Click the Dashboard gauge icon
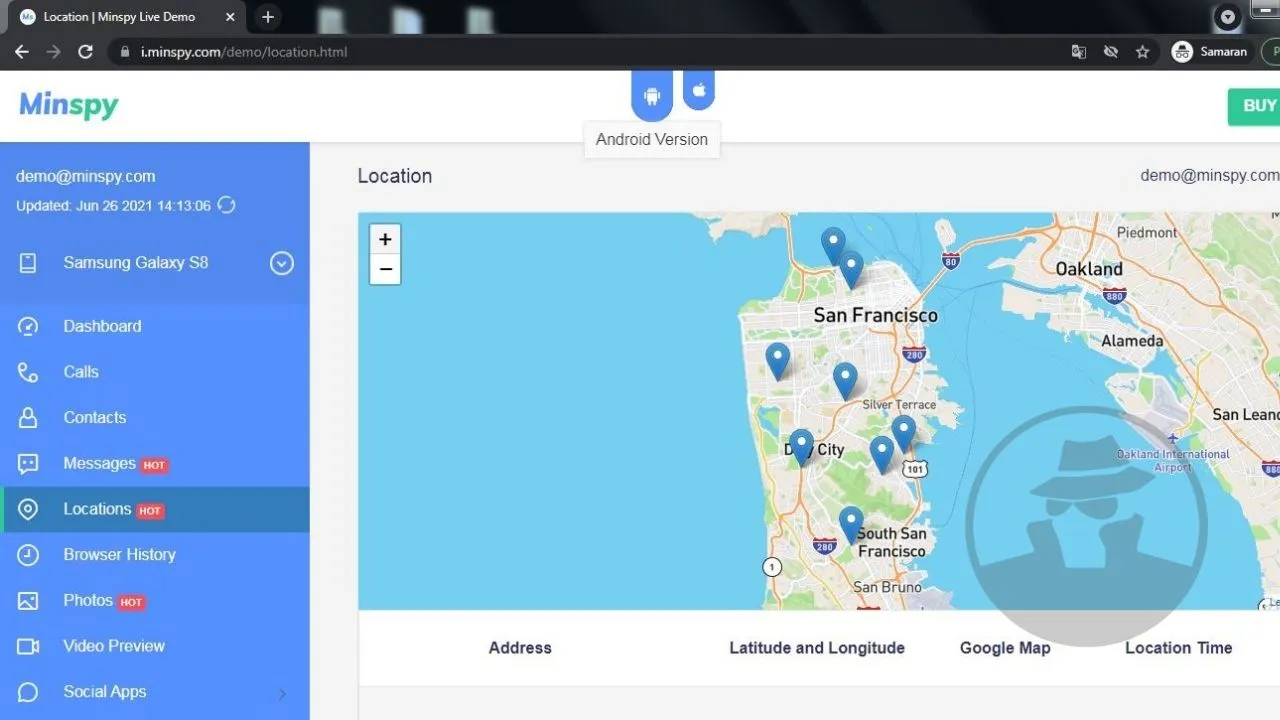Viewport: 1280px width, 720px height. click(28, 326)
